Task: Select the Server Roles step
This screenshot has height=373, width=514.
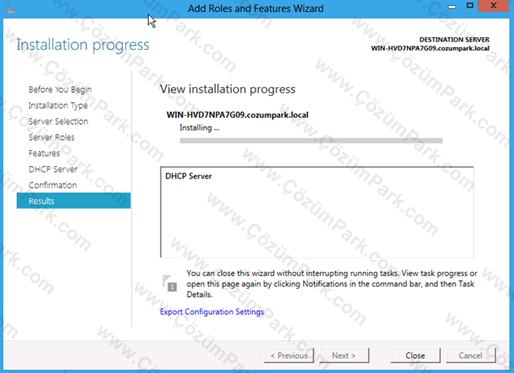Action: 51,137
